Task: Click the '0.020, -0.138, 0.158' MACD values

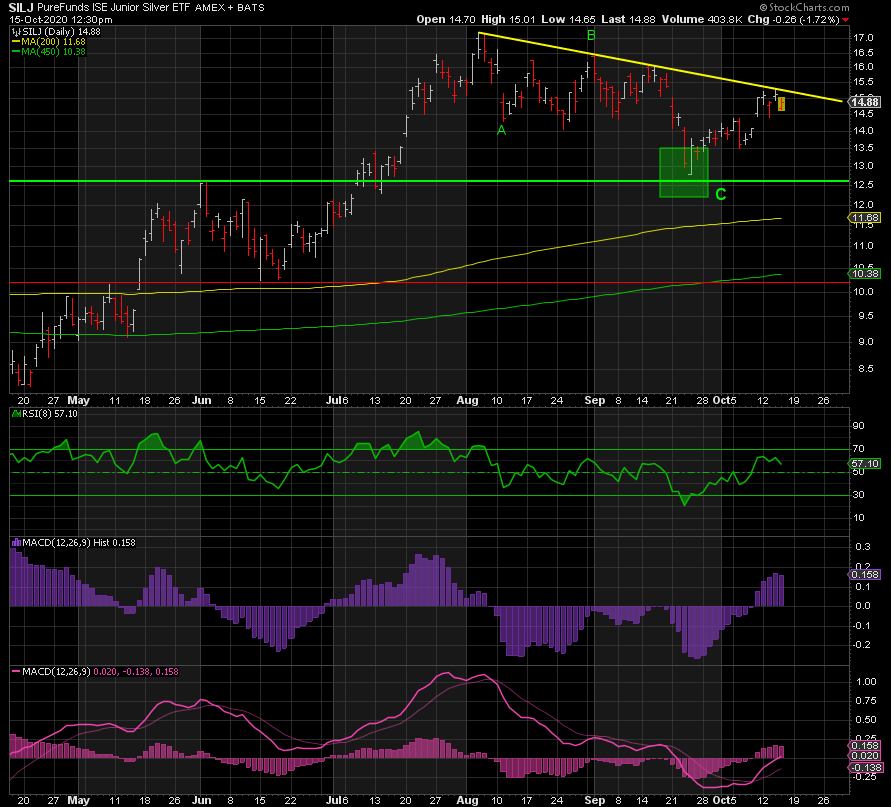Action: [x=136, y=672]
